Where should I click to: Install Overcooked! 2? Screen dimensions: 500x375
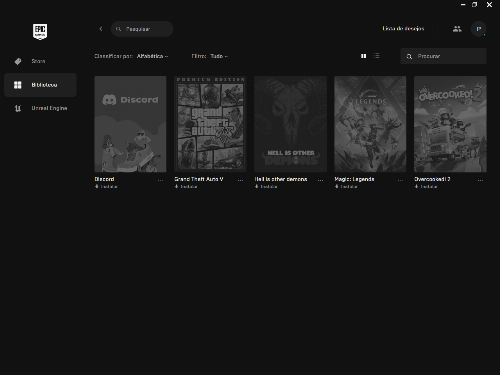coord(426,187)
